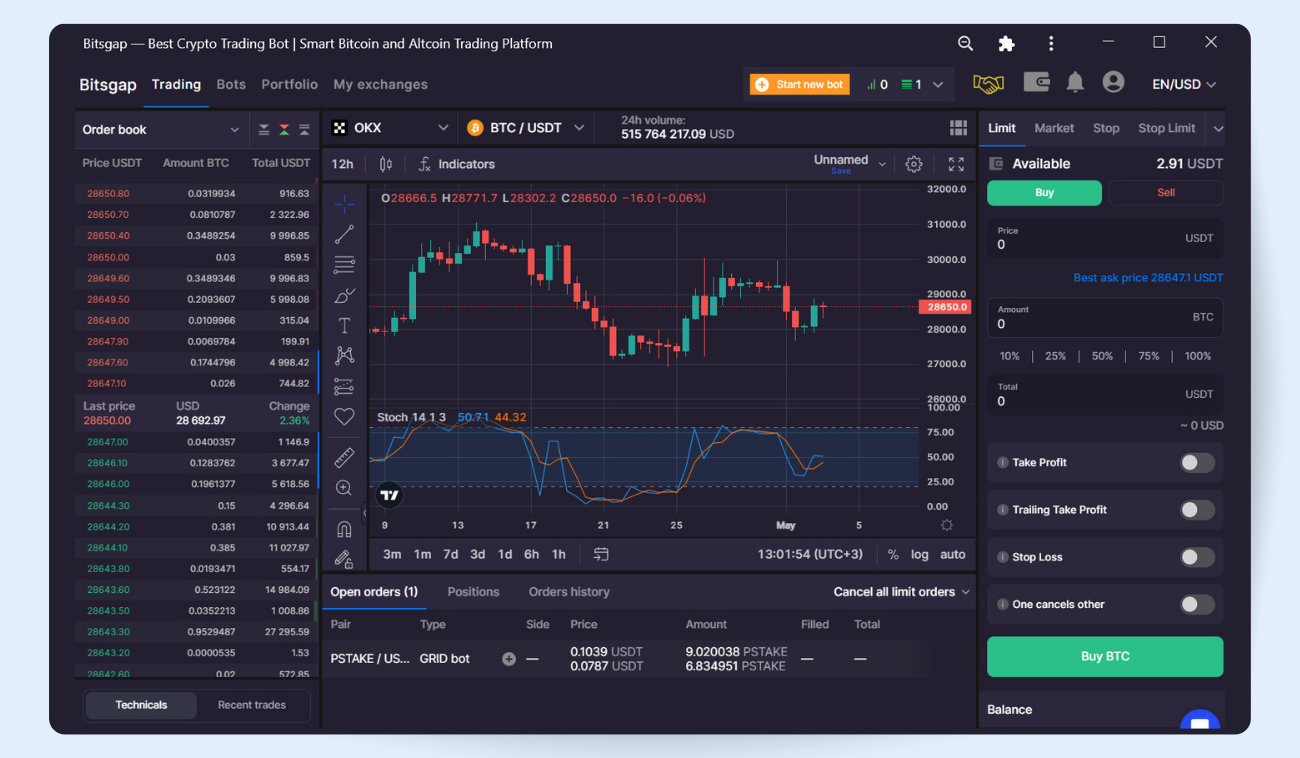Select the ruler measure tool
The image size is (1300, 758).
click(344, 458)
